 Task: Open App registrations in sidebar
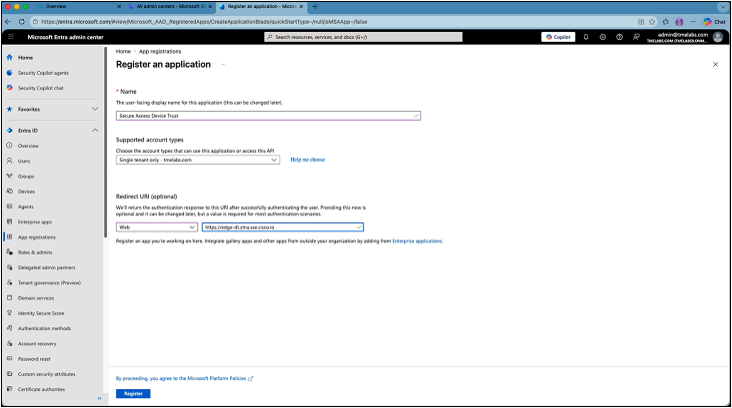(x=36, y=237)
